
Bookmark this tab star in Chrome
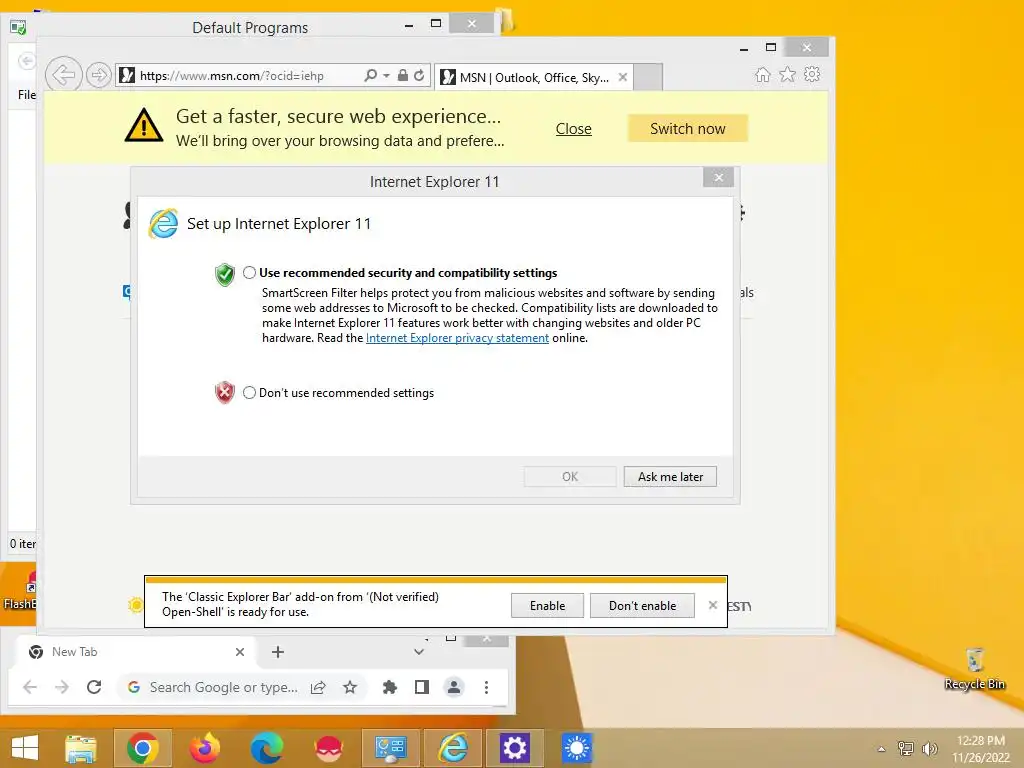(350, 687)
